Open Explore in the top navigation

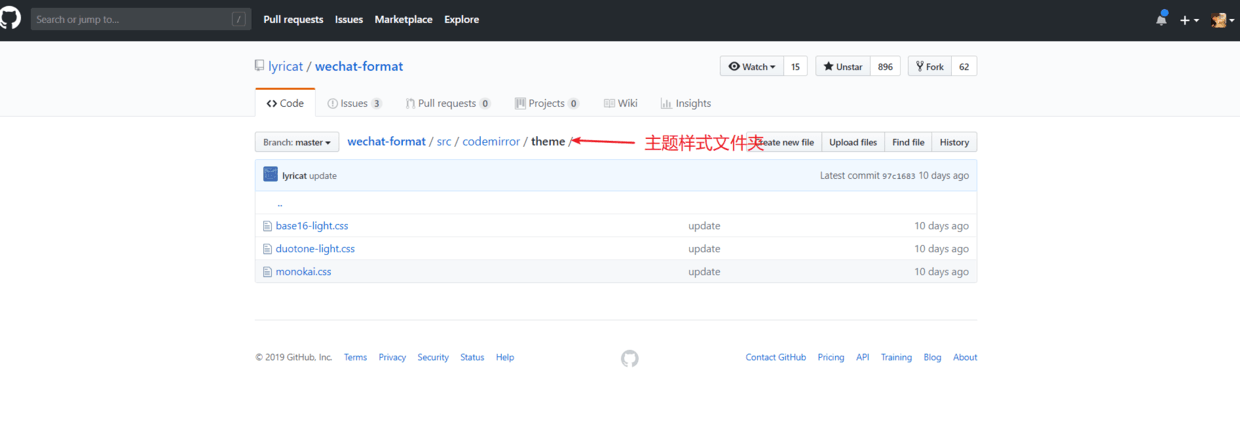point(462,19)
